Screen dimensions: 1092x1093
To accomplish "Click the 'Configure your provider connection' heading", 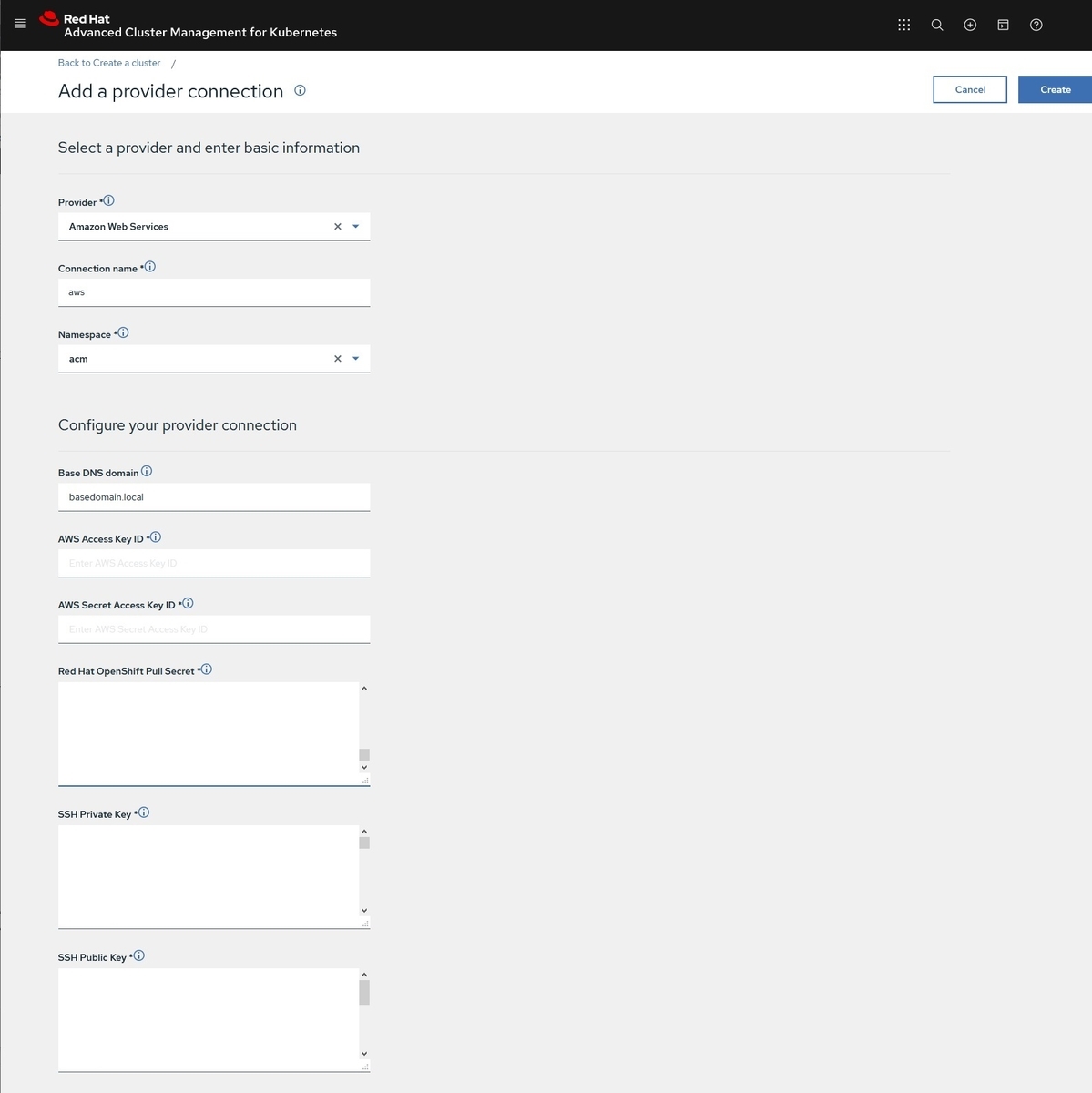I will (x=178, y=425).
